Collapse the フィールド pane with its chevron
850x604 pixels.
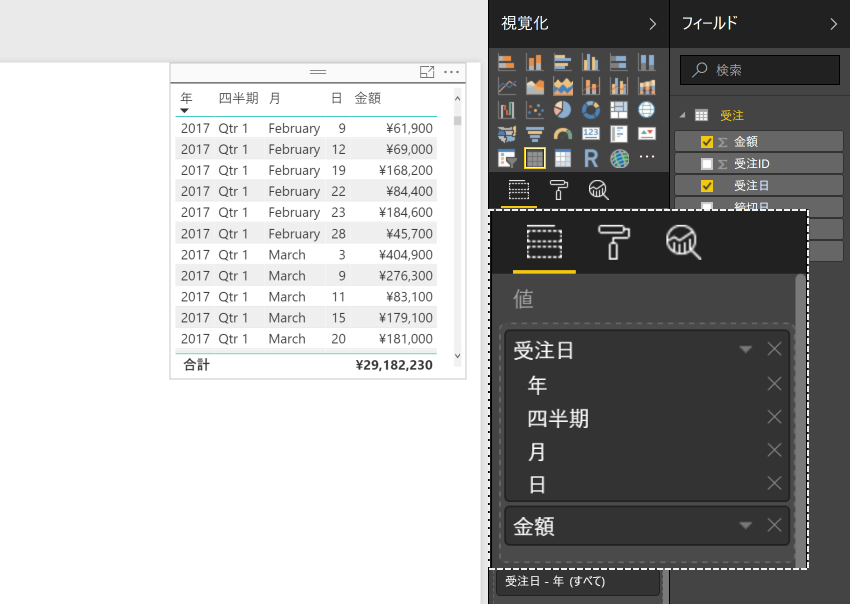(x=833, y=24)
